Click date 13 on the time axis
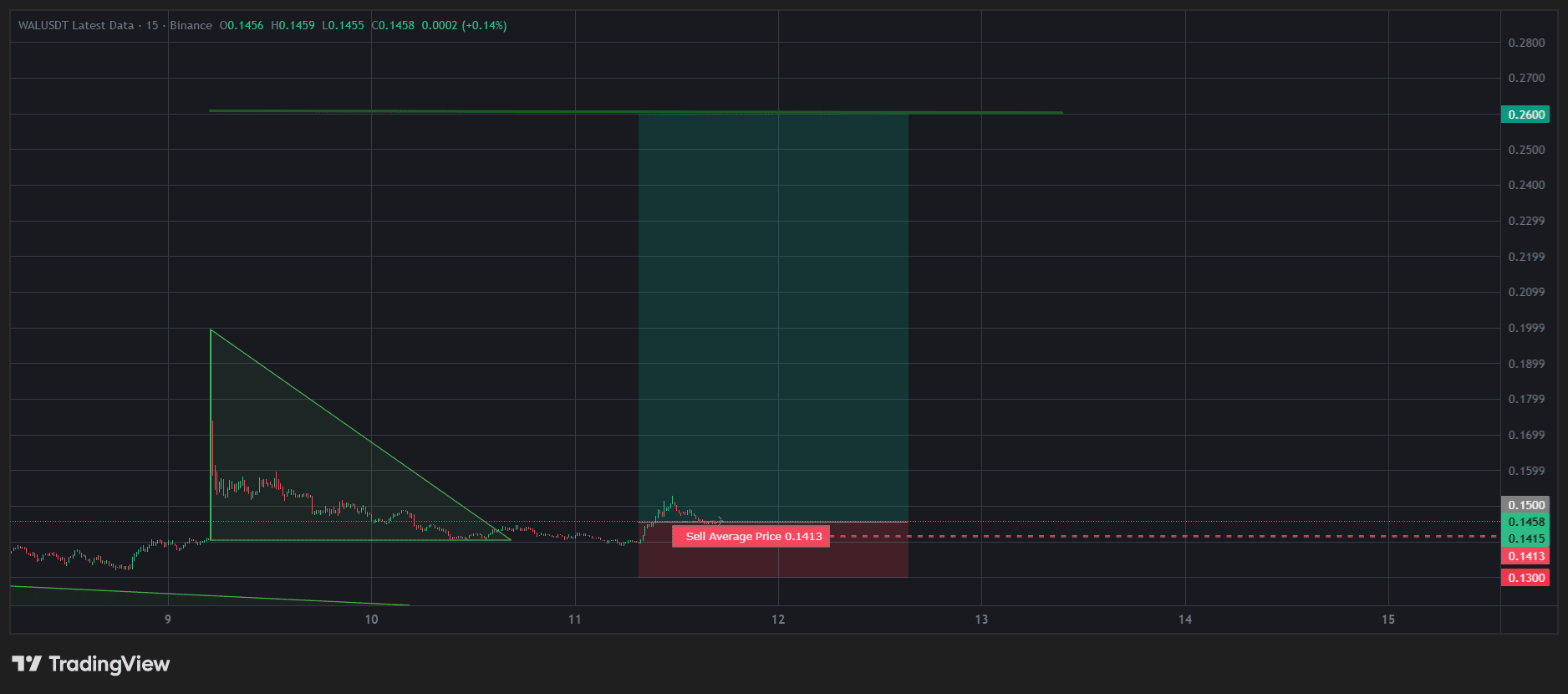1568x694 pixels. point(981,620)
